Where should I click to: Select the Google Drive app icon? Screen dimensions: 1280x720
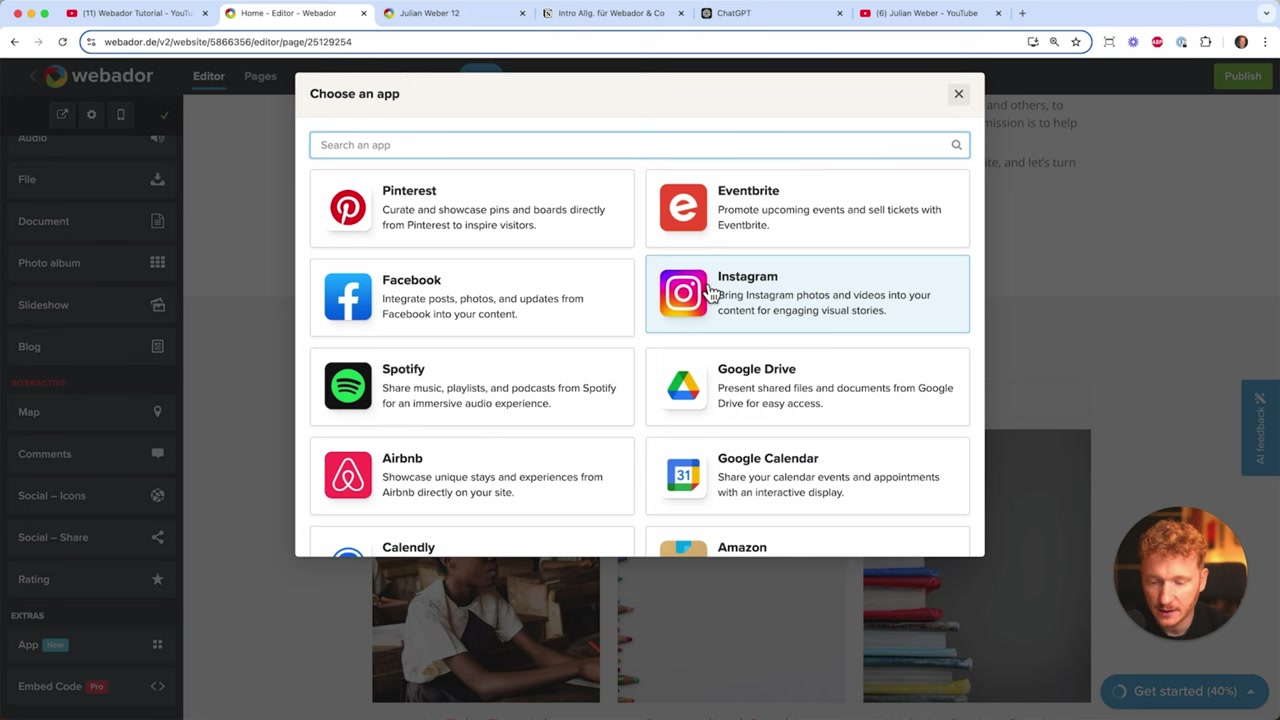(683, 386)
